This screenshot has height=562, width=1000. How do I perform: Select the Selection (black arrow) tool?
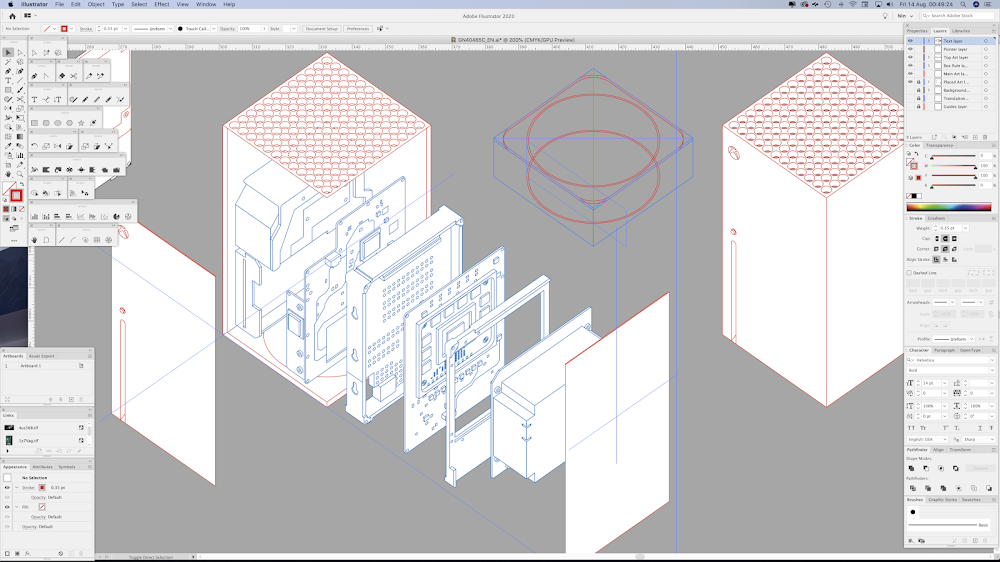8,53
